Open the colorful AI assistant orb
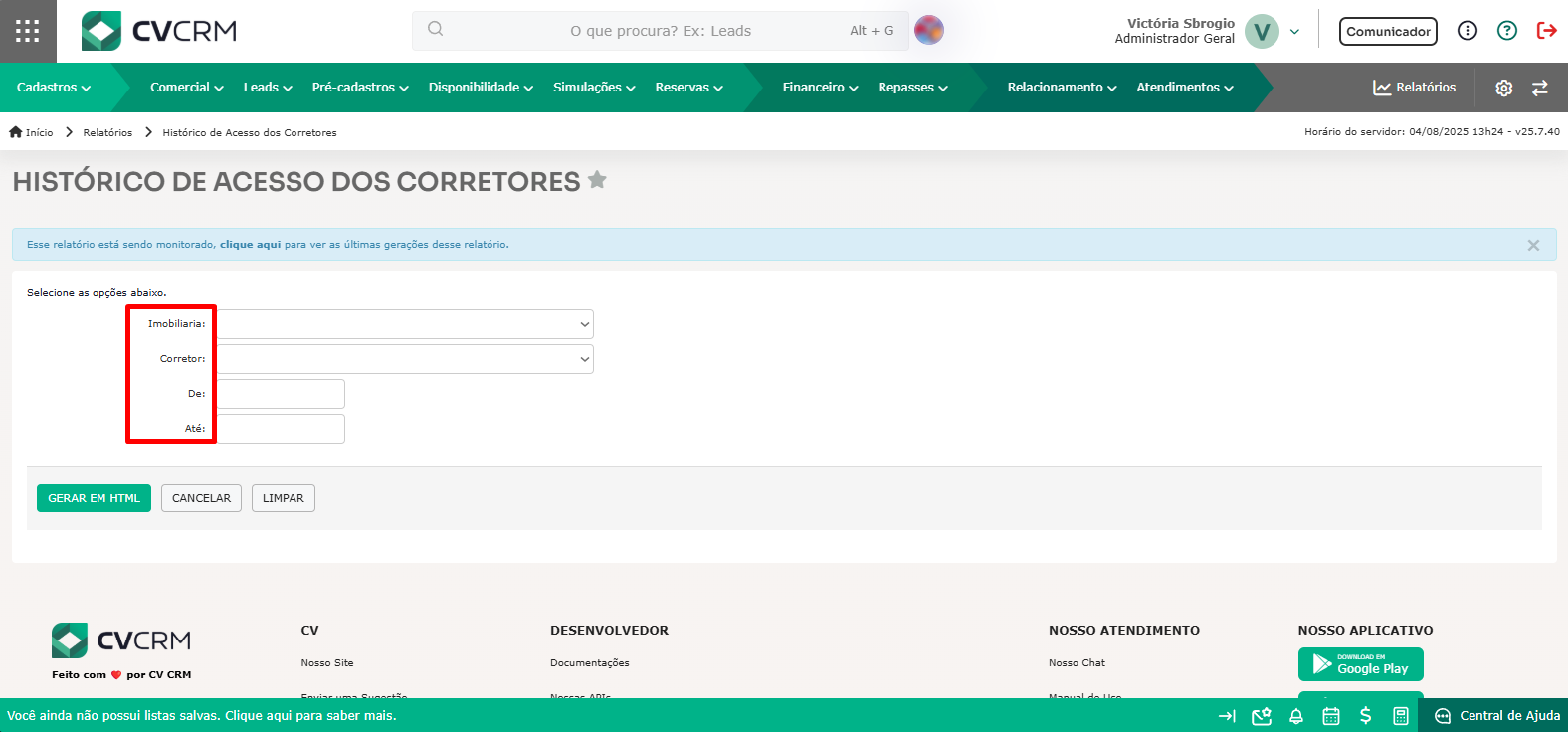Image resolution: width=1568 pixels, height=732 pixels. (929, 30)
